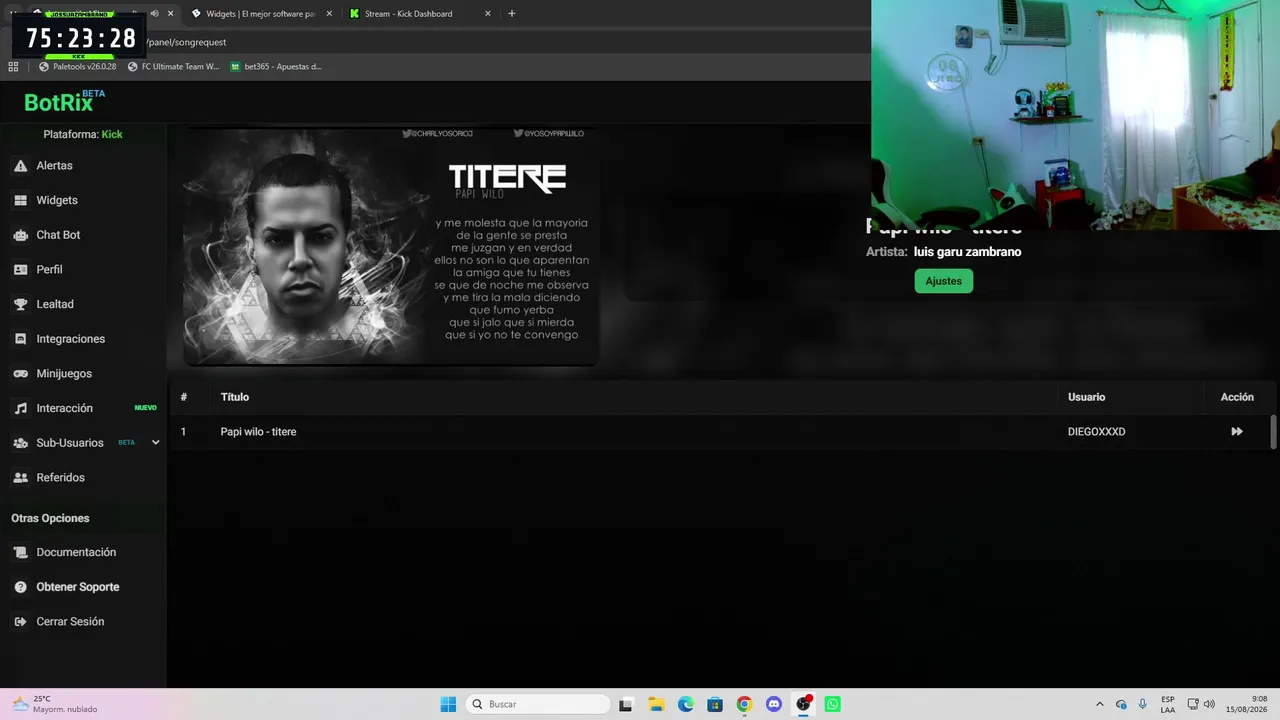Open WhatsApp from the taskbar
This screenshot has width=1280, height=720.
(833, 704)
